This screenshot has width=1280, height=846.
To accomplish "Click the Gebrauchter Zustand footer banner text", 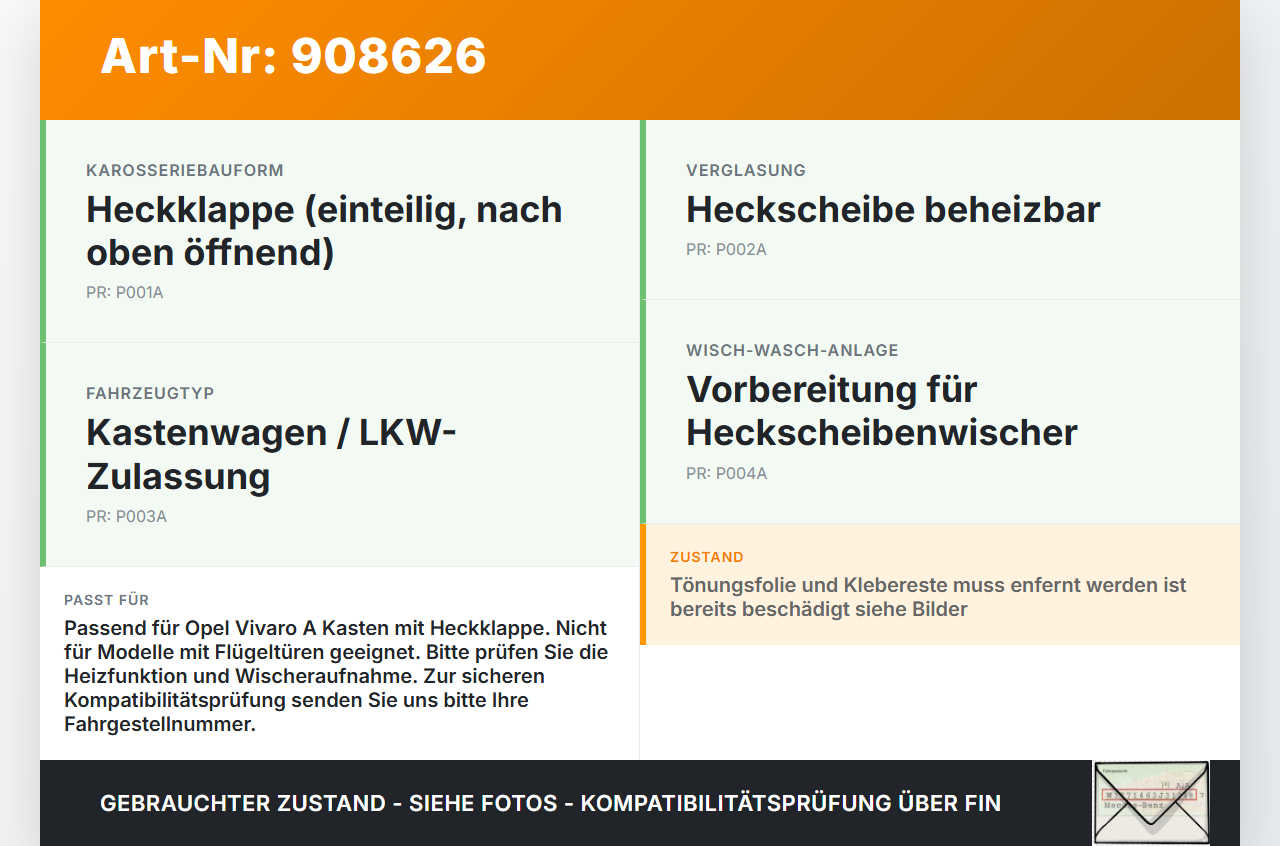I will click(x=550, y=803).
